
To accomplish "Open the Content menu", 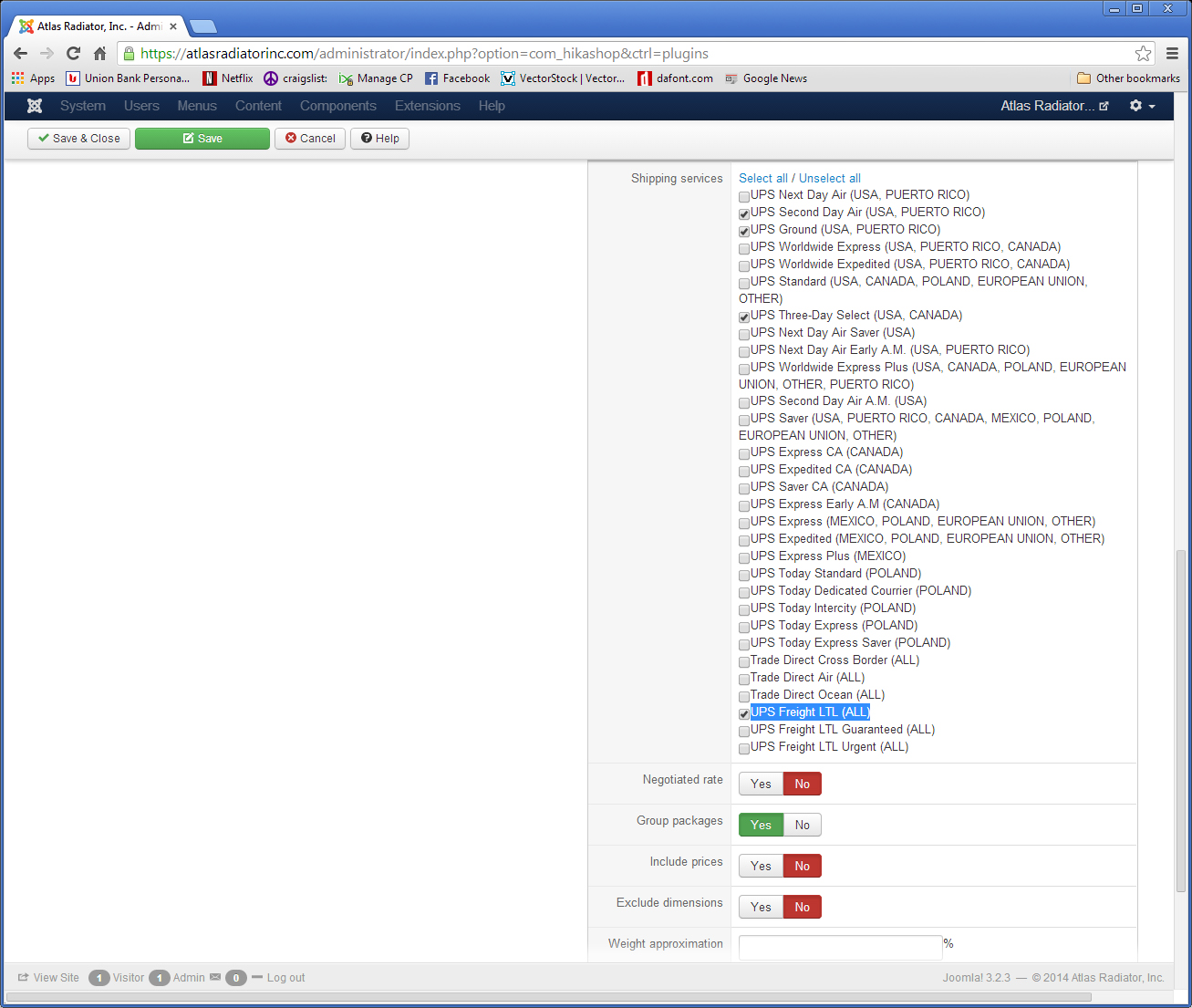I will click(258, 106).
